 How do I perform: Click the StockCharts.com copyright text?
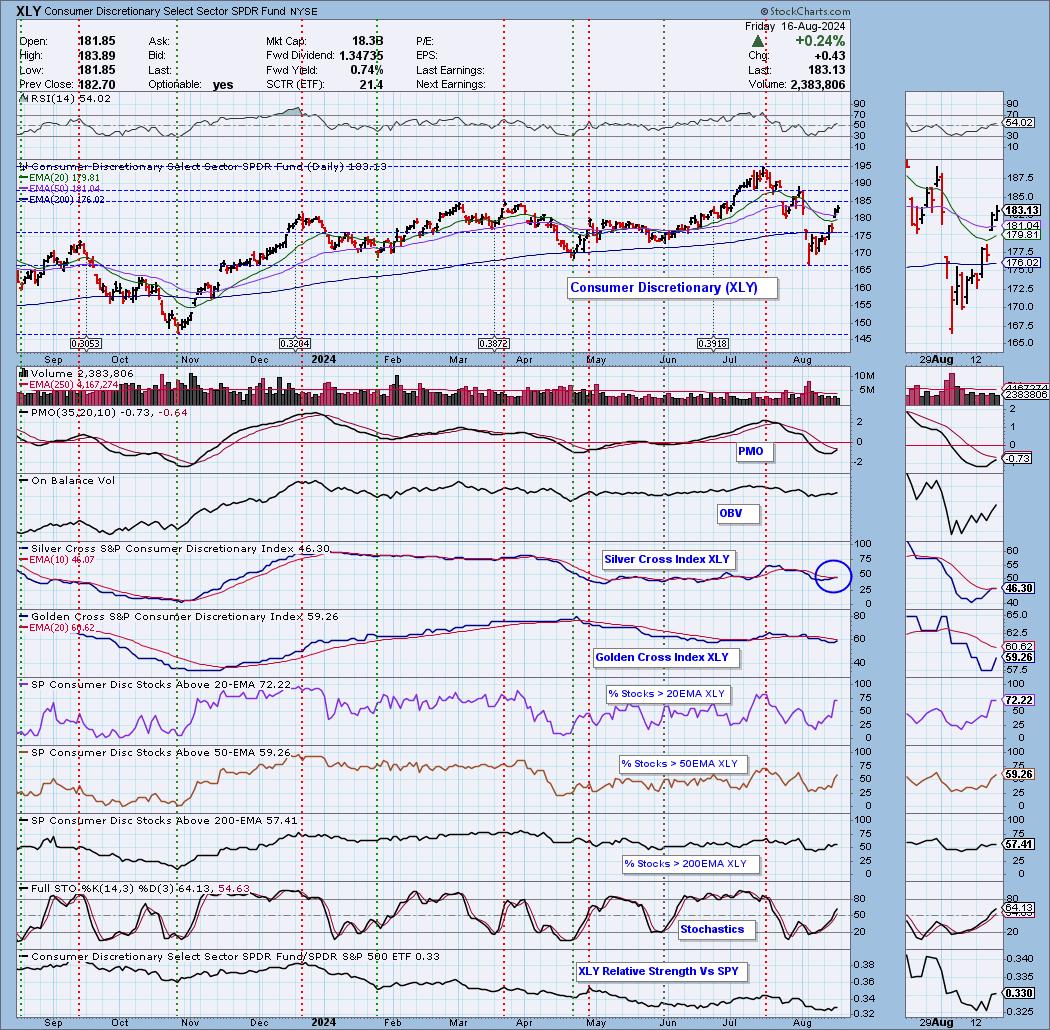point(806,11)
